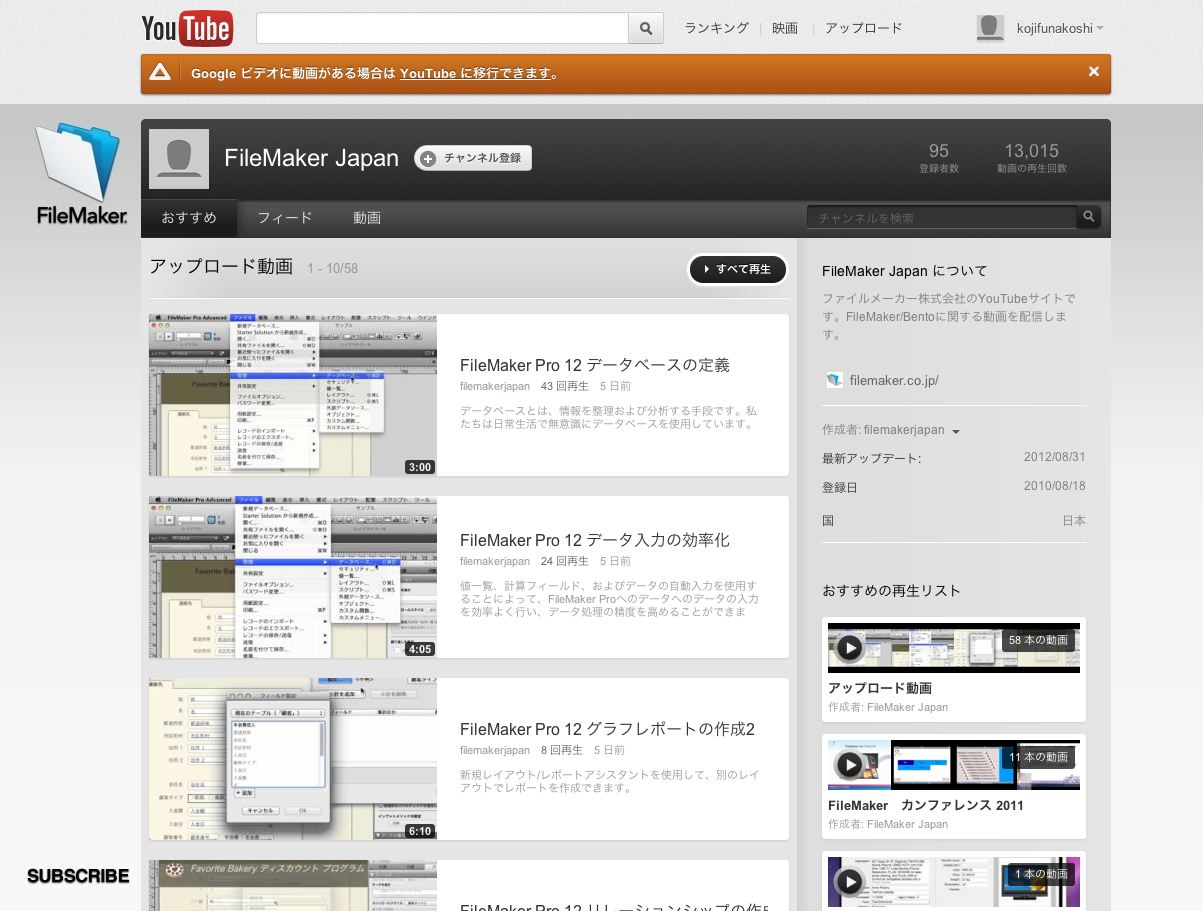Click the YouTube logo
The height and width of the screenshot is (911, 1203).
click(188, 28)
